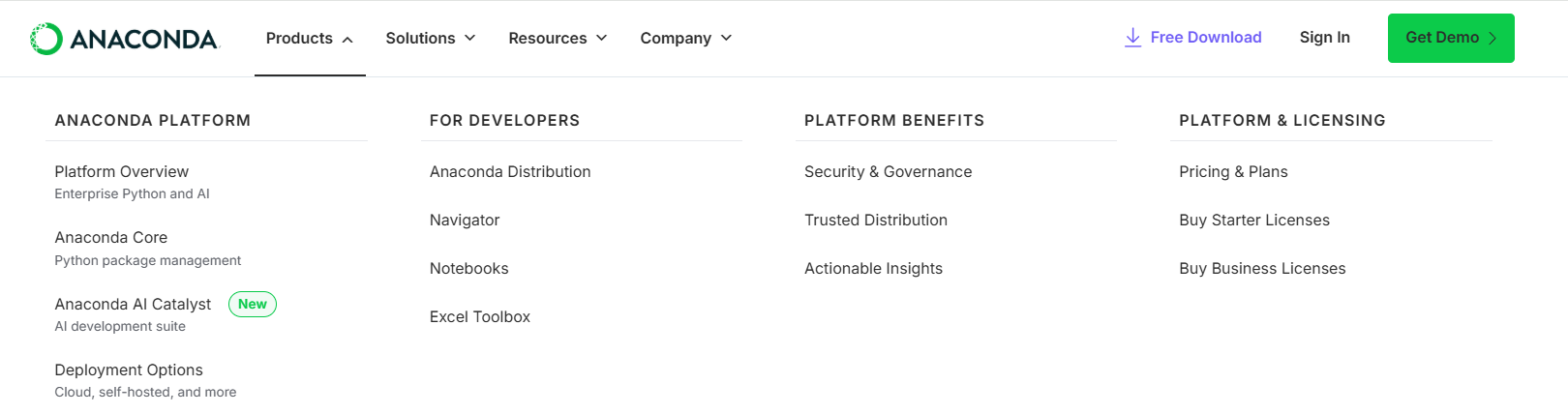Click the Sign In link
1568x414 pixels.
click(x=1324, y=38)
